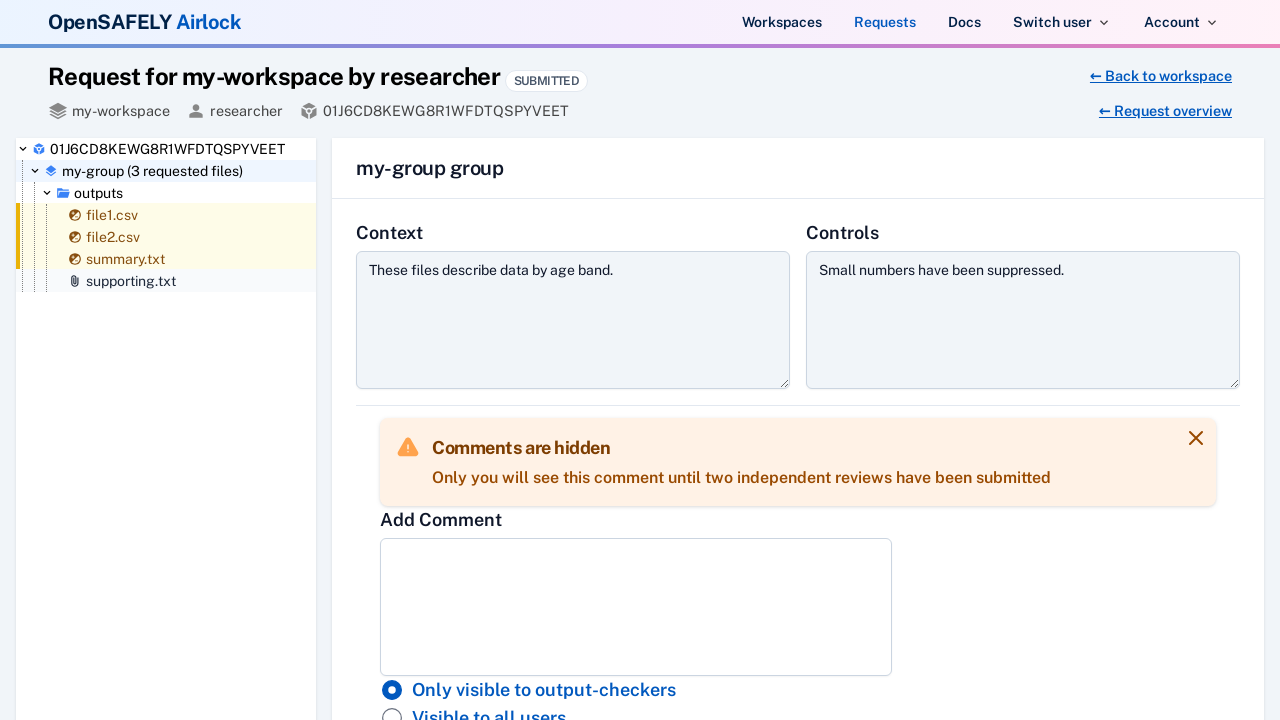The image size is (1280, 720).
Task: Click the Context text area
Action: (573, 320)
